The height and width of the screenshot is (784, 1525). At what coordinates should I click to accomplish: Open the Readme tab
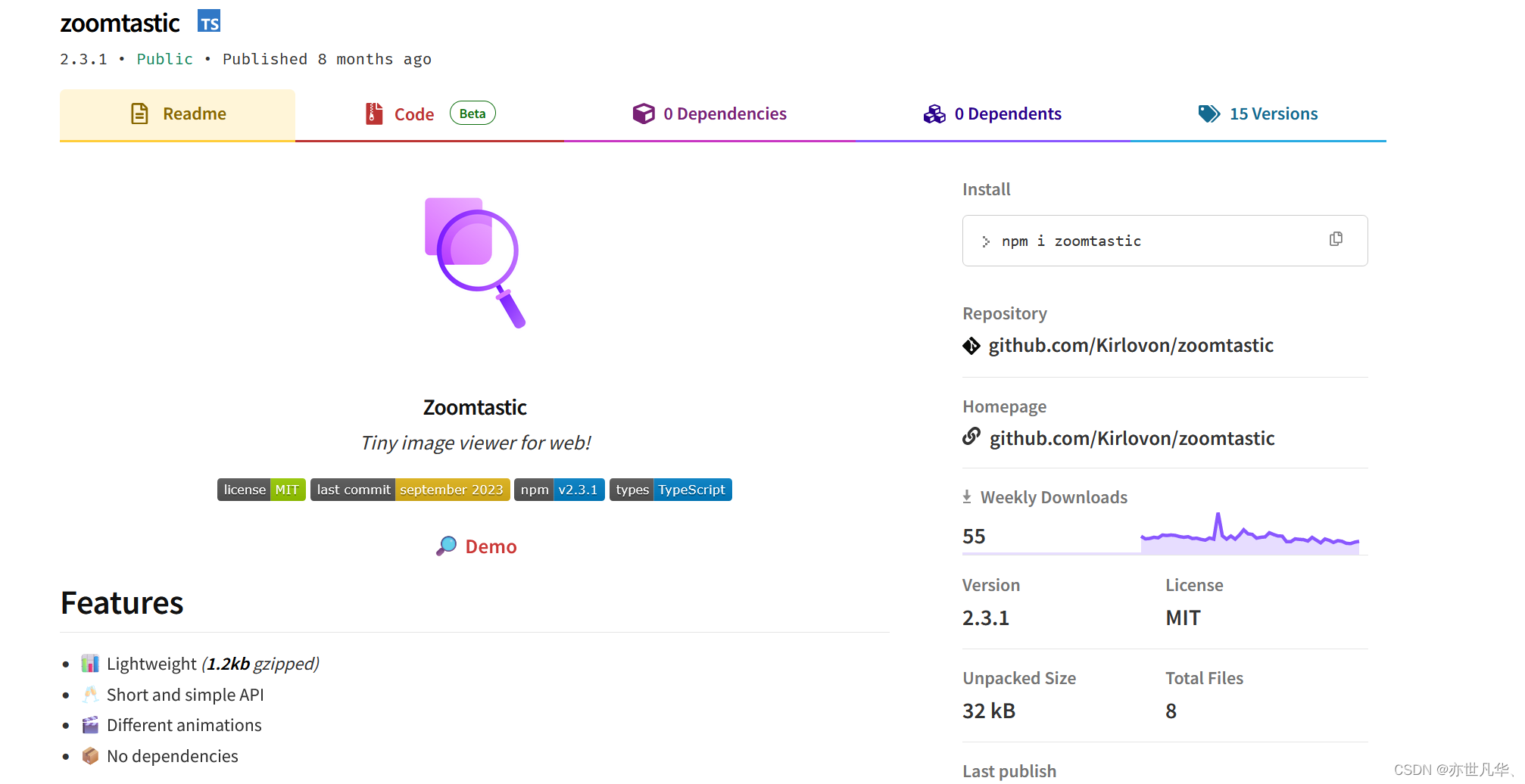[177, 114]
